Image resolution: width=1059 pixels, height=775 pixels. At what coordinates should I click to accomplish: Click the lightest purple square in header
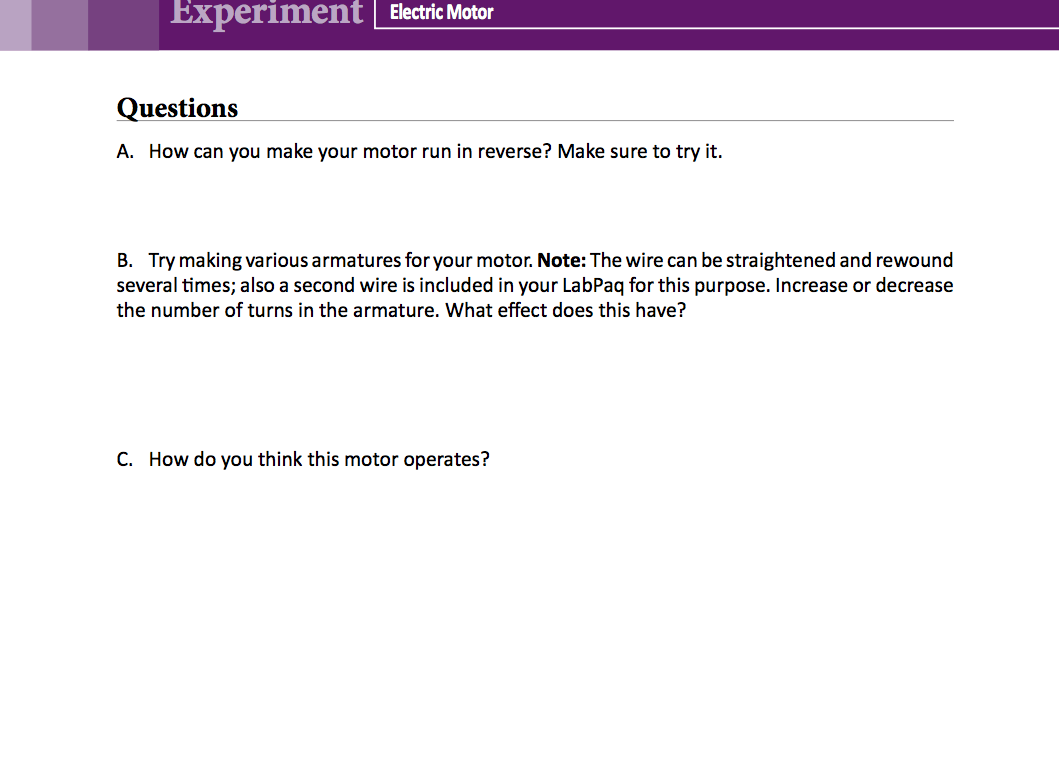tap(15, 24)
